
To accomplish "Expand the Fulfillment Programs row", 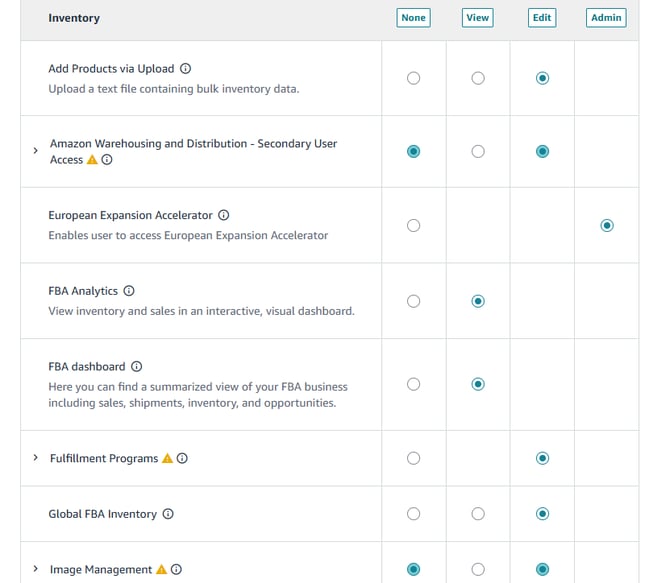I will pos(36,458).
